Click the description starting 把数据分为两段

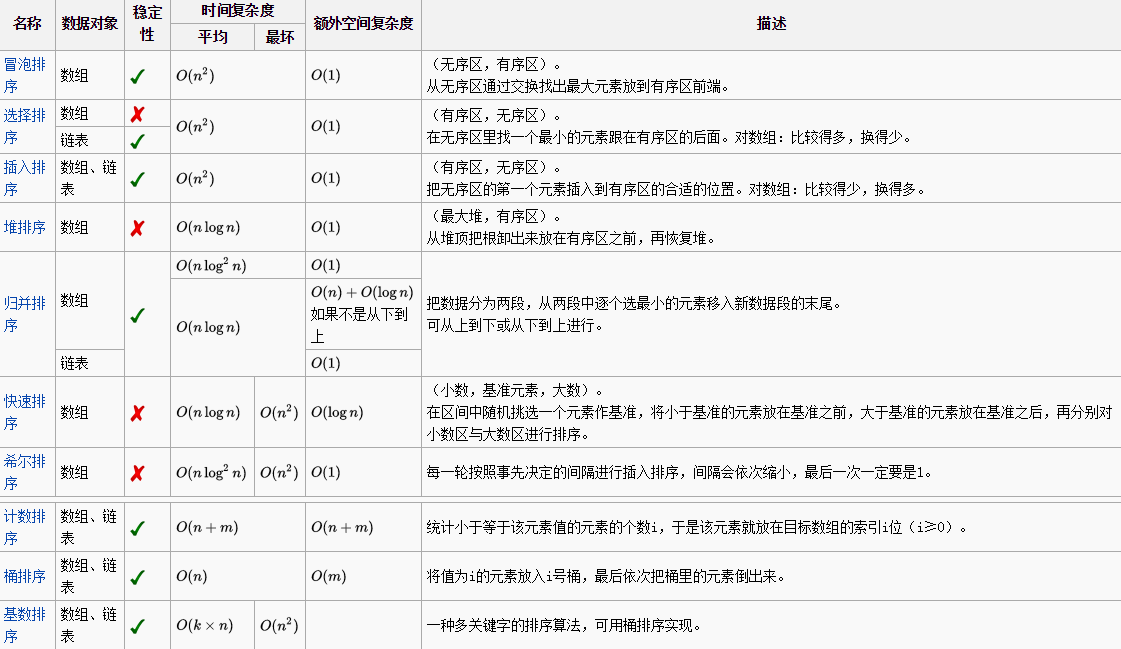point(633,304)
